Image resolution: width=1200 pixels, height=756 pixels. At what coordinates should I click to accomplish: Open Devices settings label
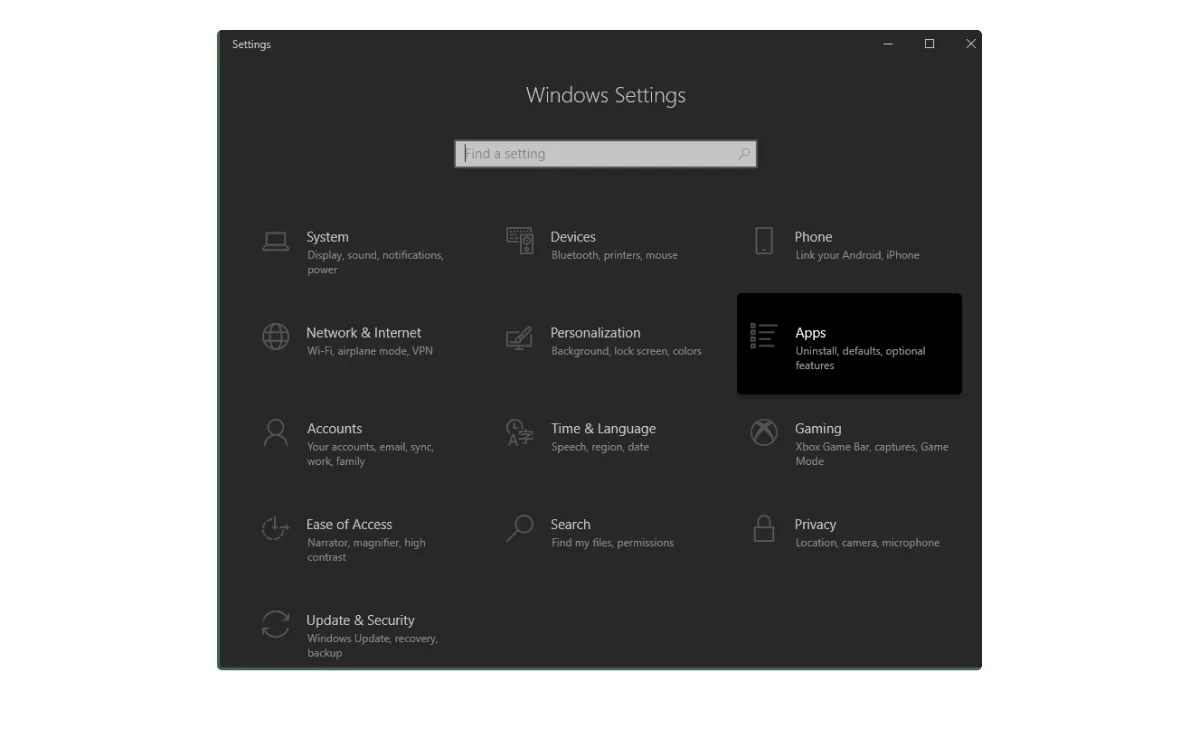[x=573, y=237]
